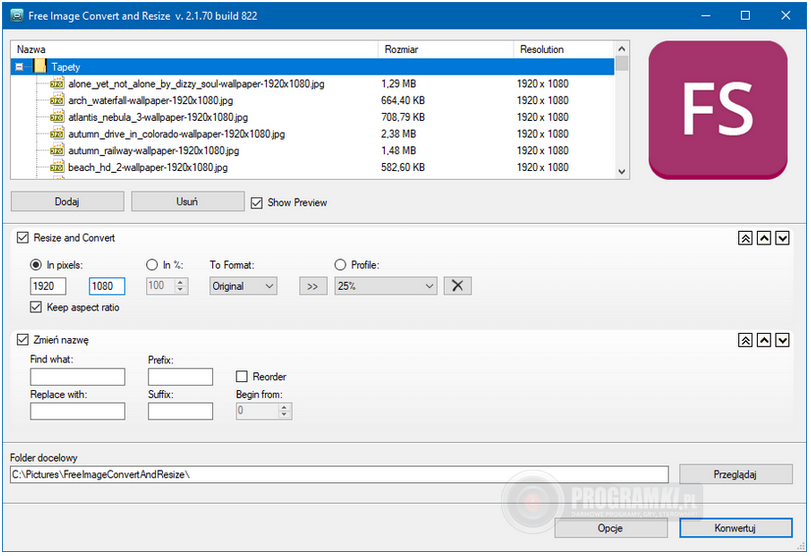Select the Tapety folder row
This screenshot has height=556, width=811.
[312, 67]
